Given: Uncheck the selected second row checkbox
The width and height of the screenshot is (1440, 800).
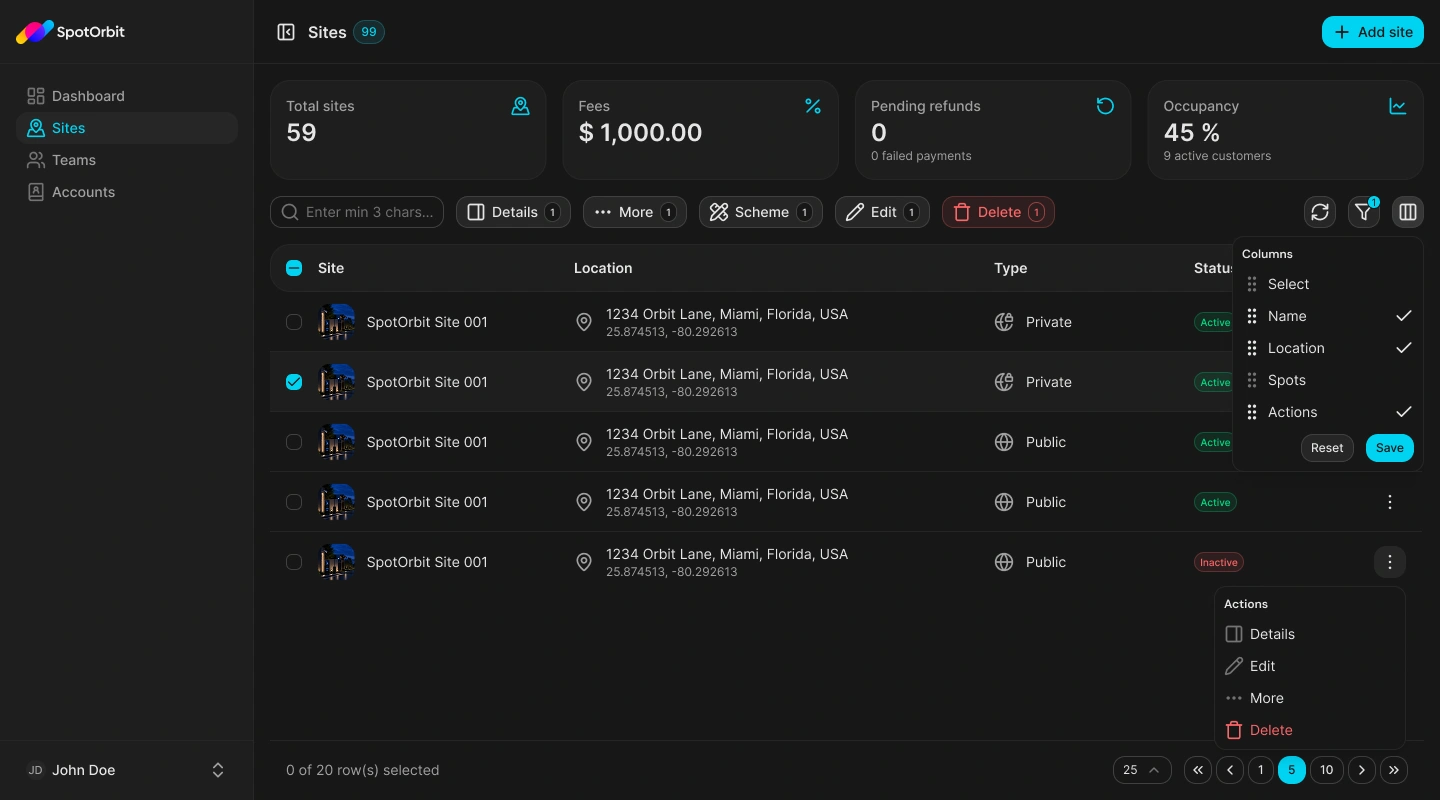Looking at the screenshot, I should 294,382.
